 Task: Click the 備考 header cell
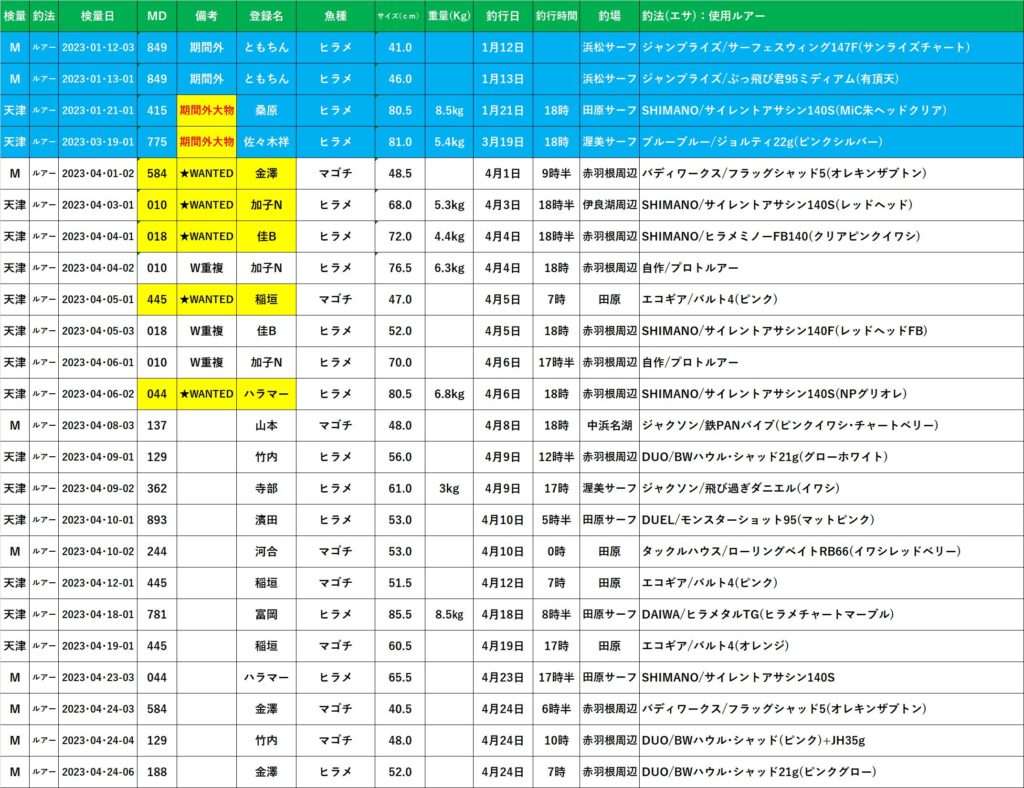206,17
